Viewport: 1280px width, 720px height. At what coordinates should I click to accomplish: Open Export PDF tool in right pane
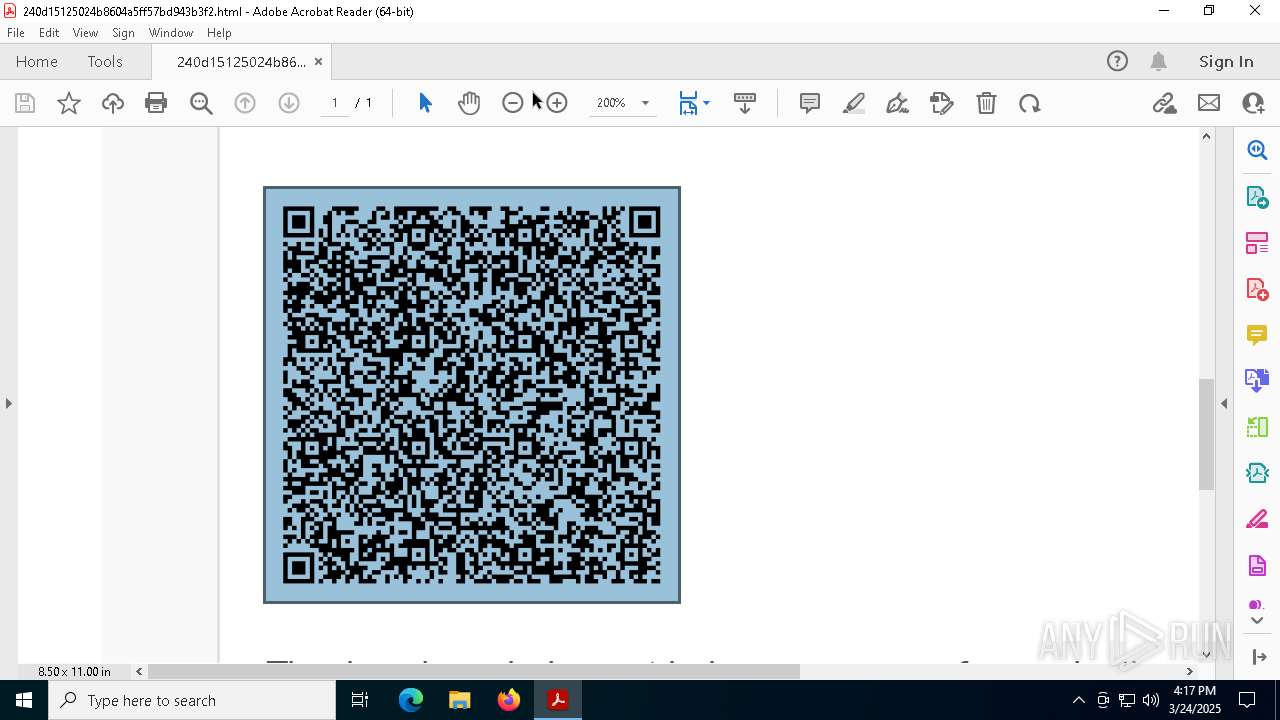coord(1257,196)
